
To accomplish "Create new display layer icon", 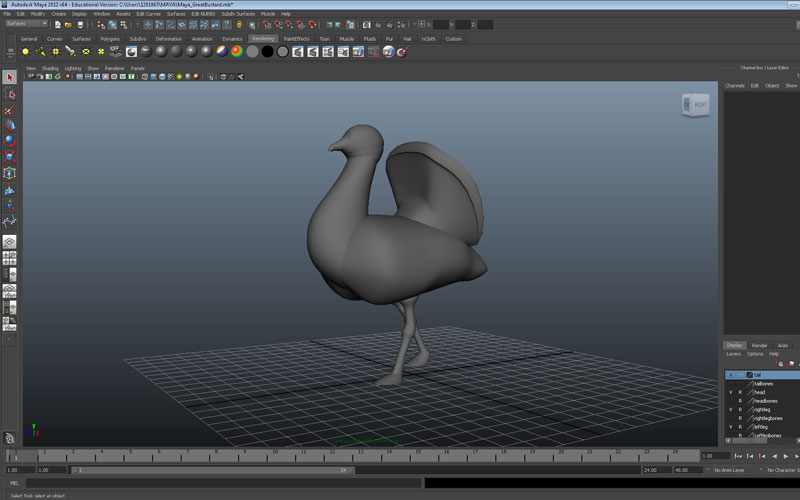I will point(780,364).
